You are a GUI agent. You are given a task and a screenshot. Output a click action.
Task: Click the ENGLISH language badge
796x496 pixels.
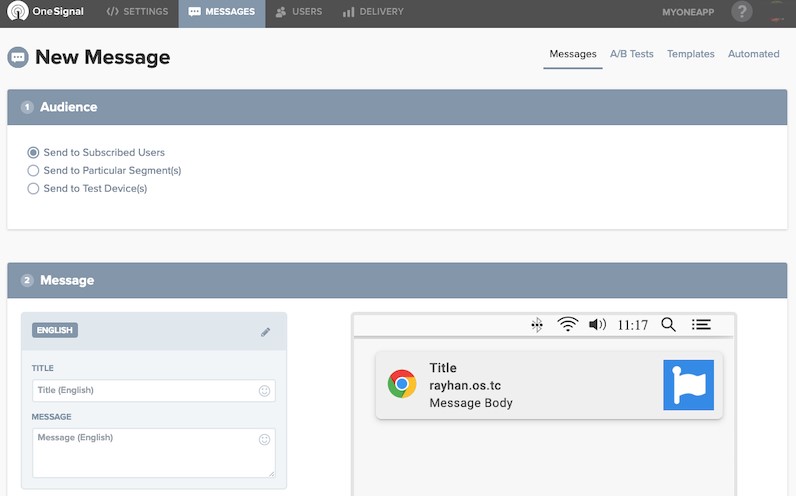pos(55,330)
